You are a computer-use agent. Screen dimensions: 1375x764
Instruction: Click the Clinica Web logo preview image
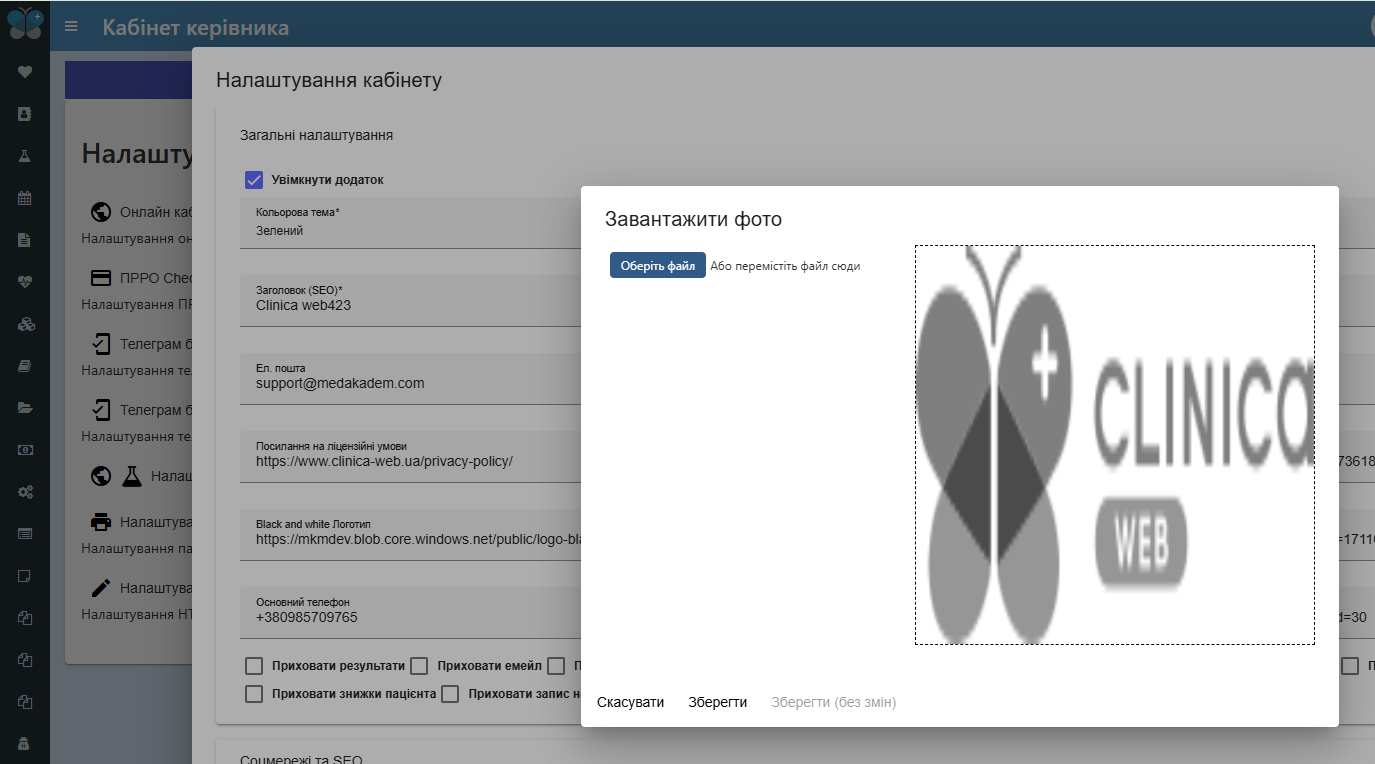tap(1115, 445)
